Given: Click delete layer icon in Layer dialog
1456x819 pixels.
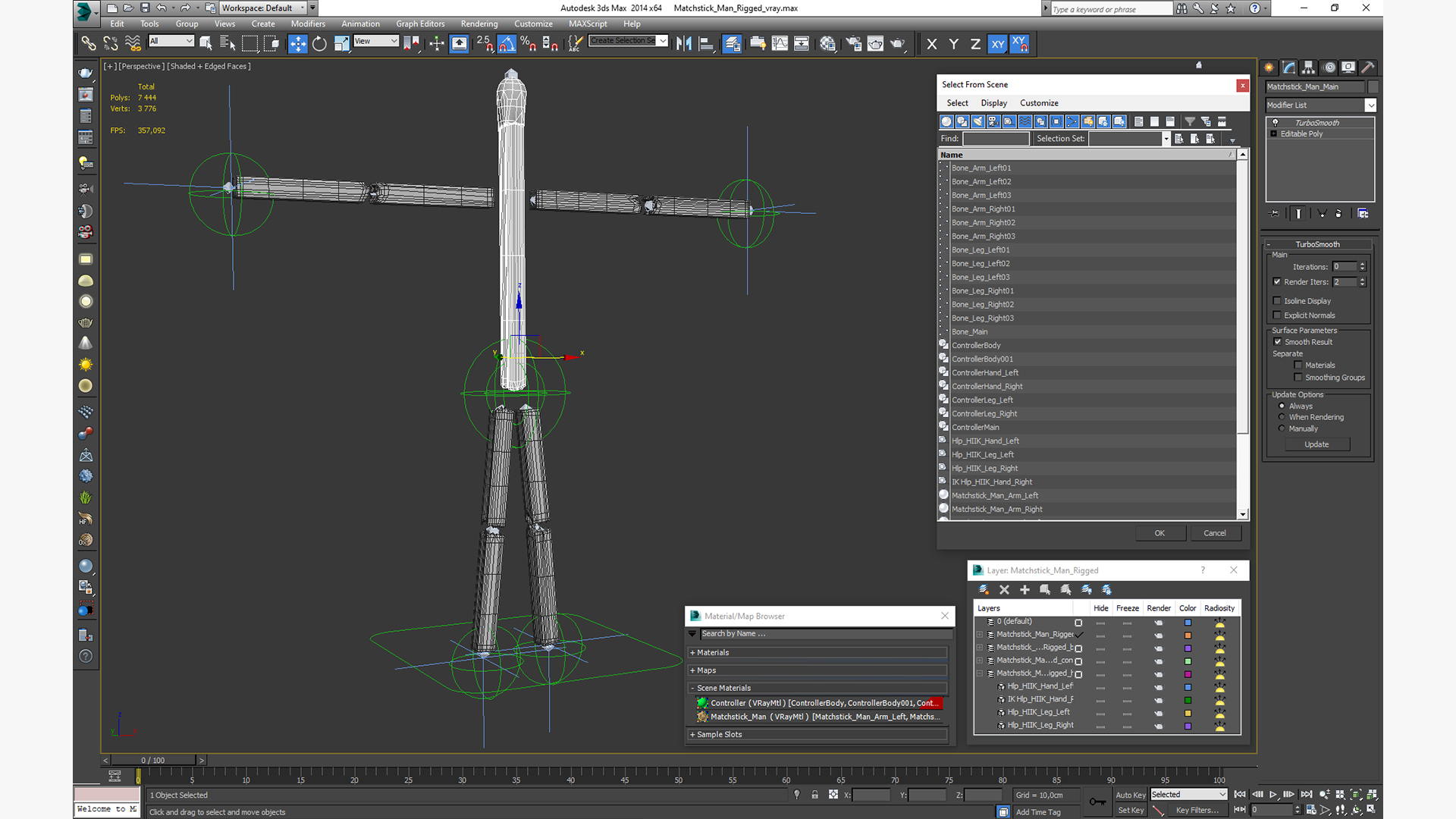Looking at the screenshot, I should coord(1004,589).
